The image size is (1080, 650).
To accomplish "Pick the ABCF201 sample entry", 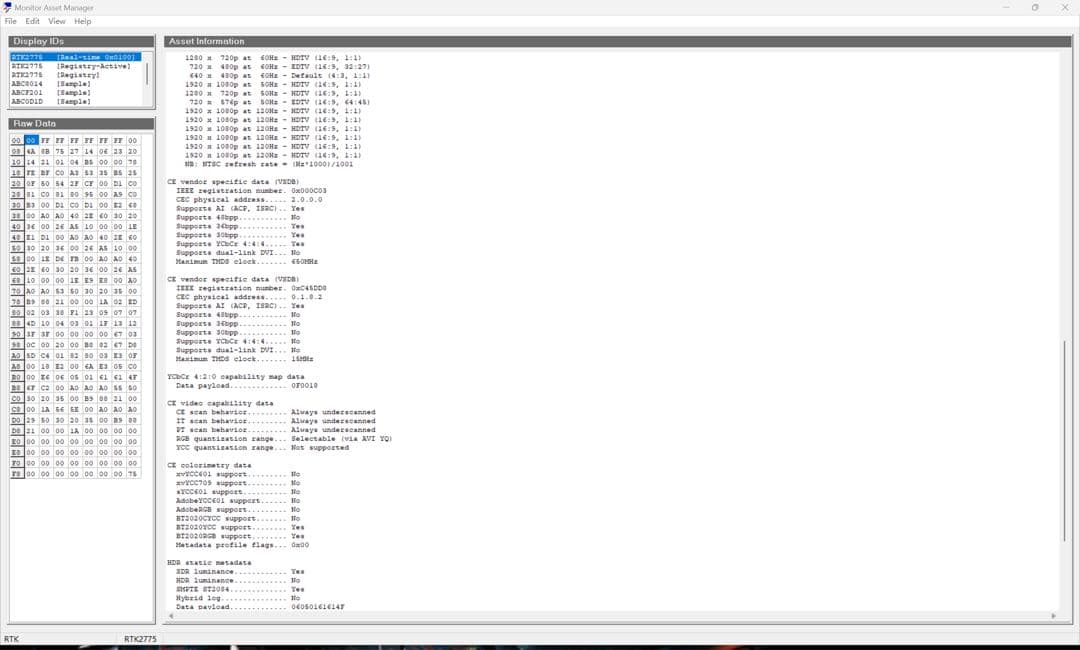I will [51, 93].
